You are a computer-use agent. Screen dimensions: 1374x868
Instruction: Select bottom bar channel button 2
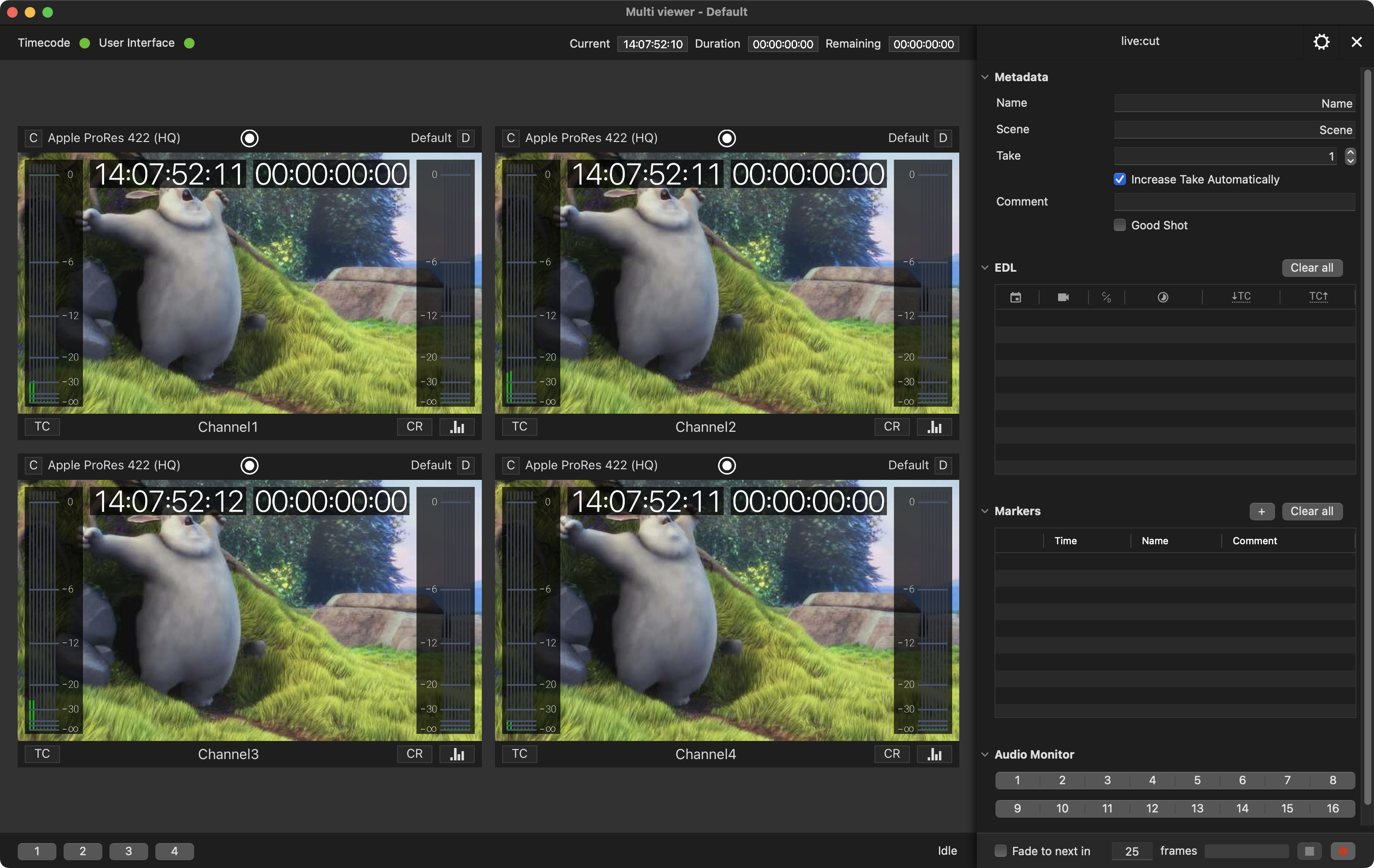click(x=83, y=851)
